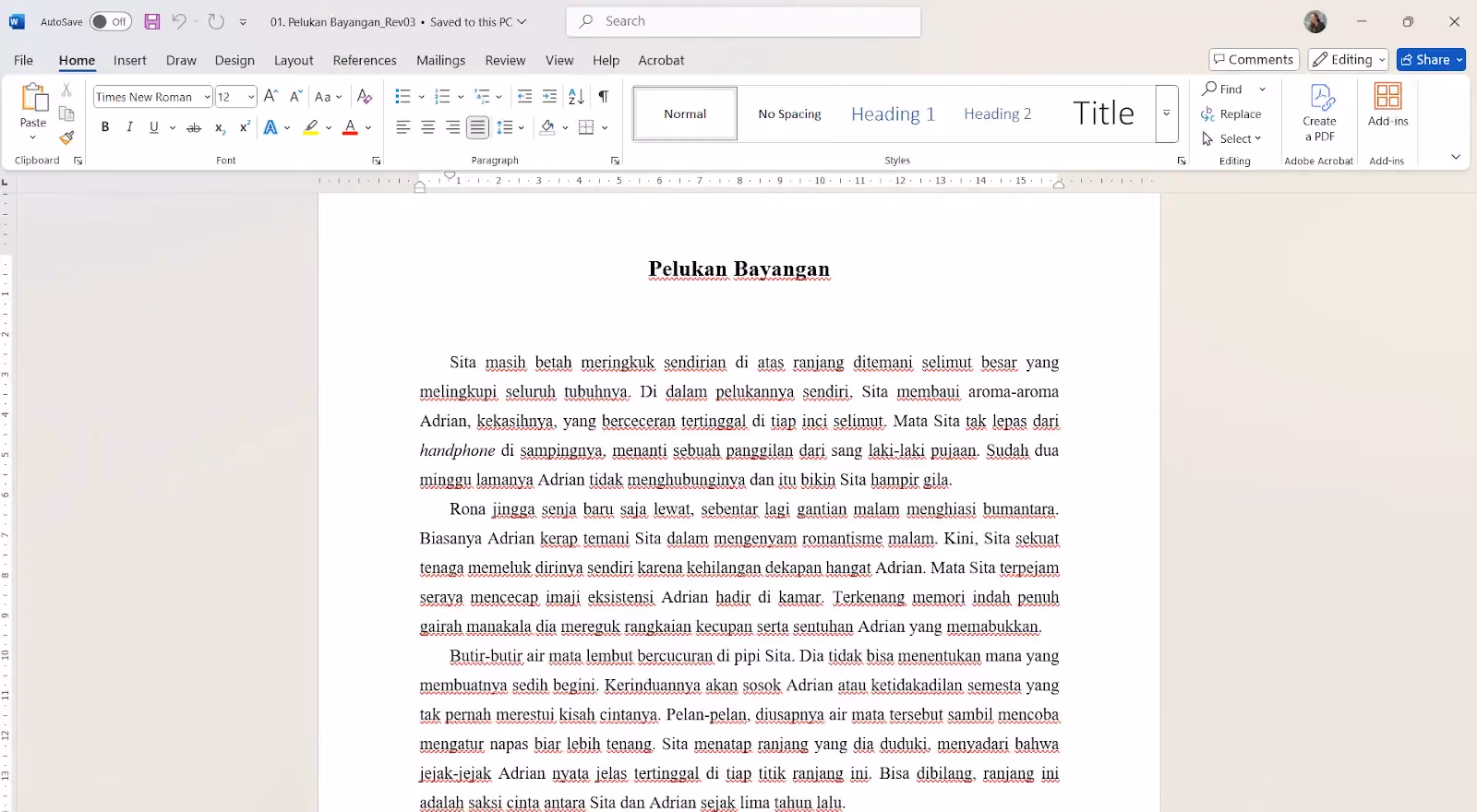Screen dimensions: 1477x812
Task: Save the document with the floppy icon
Action: 152,21
